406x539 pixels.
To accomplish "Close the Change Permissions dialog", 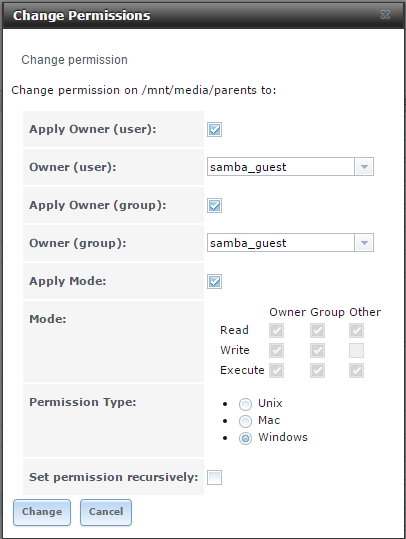I will 385,14.
